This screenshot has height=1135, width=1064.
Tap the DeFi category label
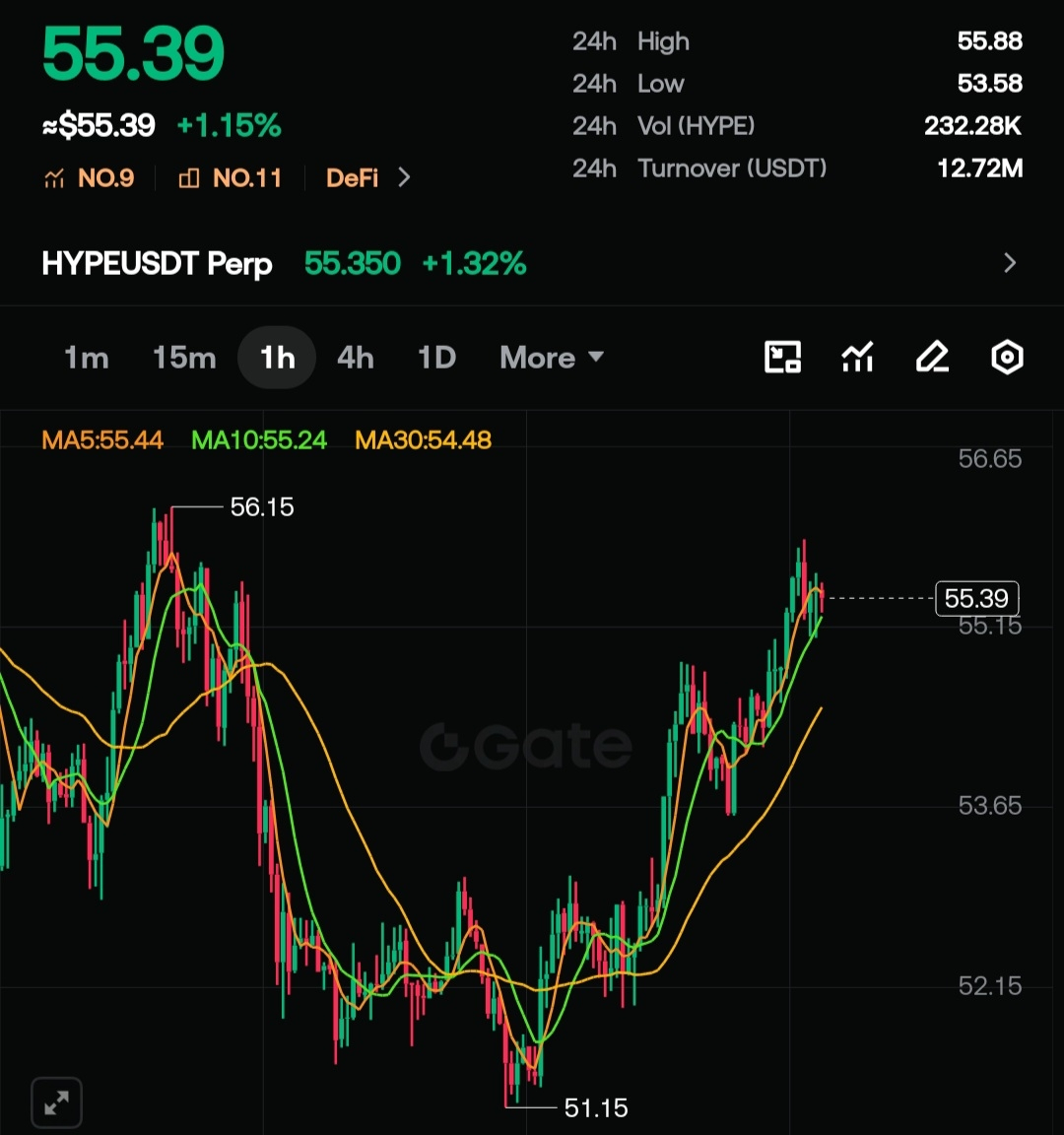click(353, 178)
